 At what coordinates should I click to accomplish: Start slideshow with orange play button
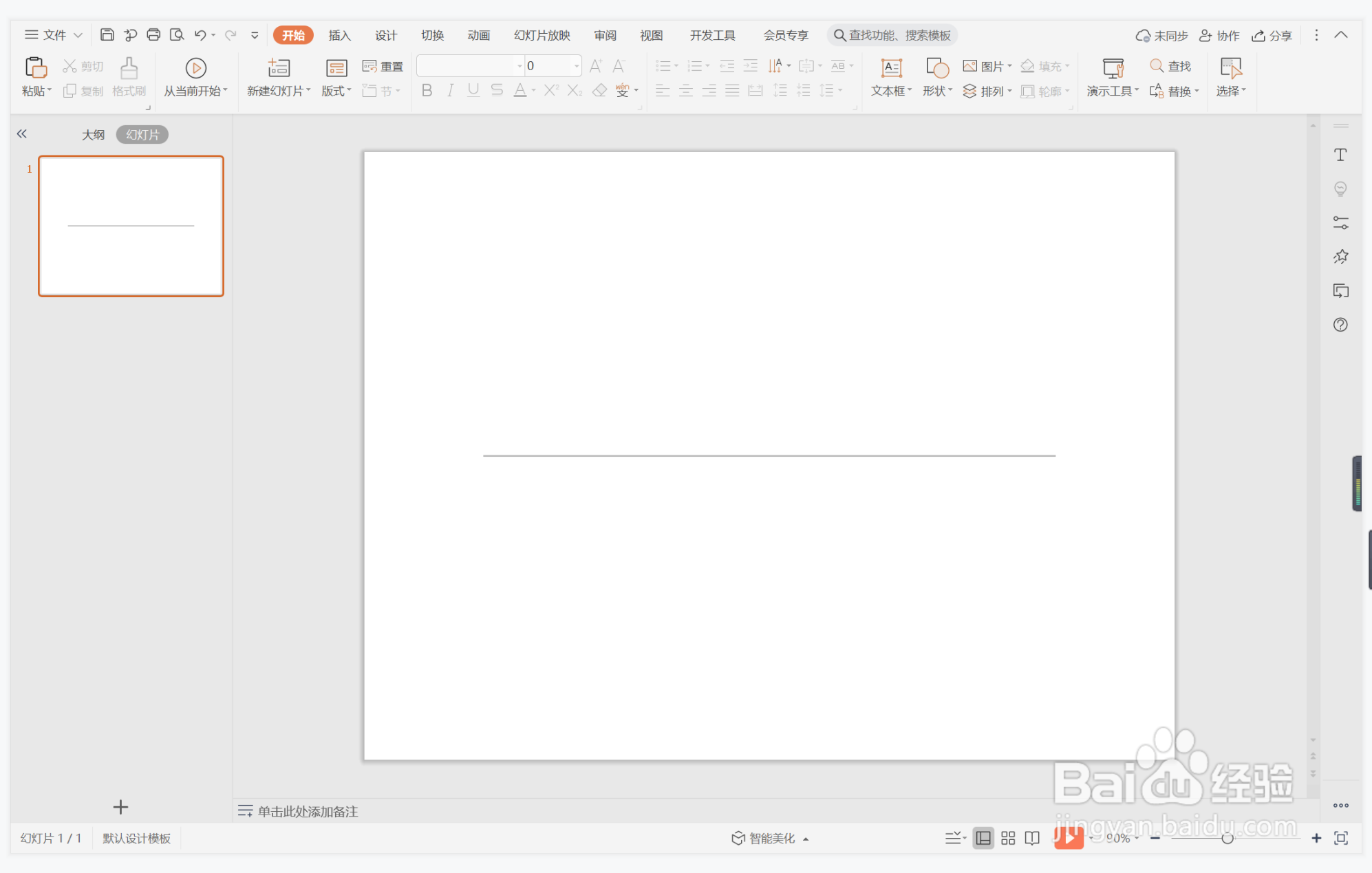pyautogui.click(x=1068, y=837)
